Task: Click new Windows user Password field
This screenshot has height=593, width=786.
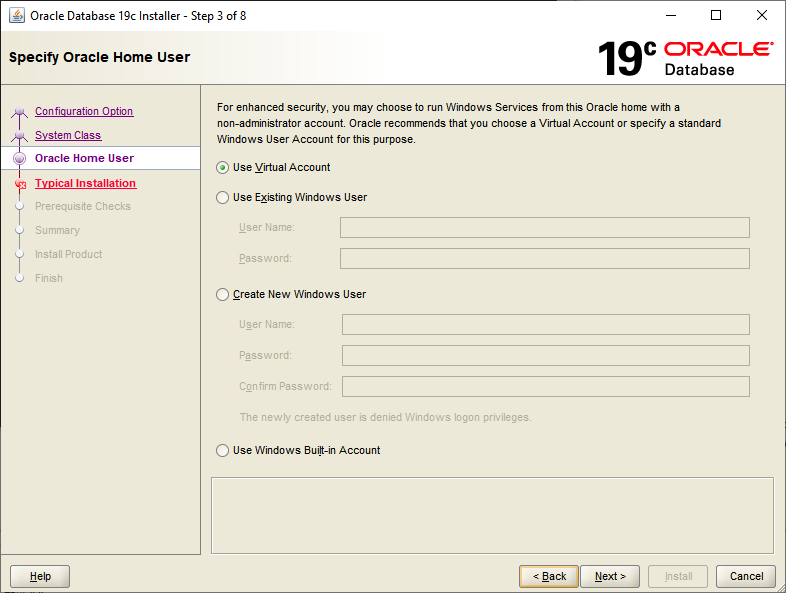Action: pyautogui.click(x=546, y=355)
